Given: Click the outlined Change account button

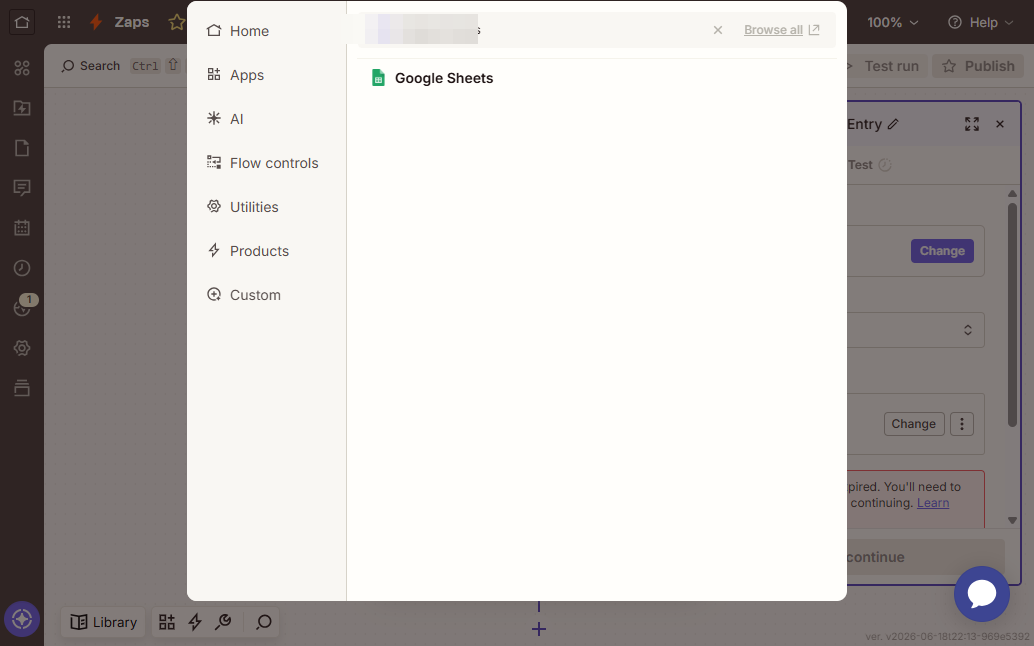Looking at the screenshot, I should (x=914, y=424).
